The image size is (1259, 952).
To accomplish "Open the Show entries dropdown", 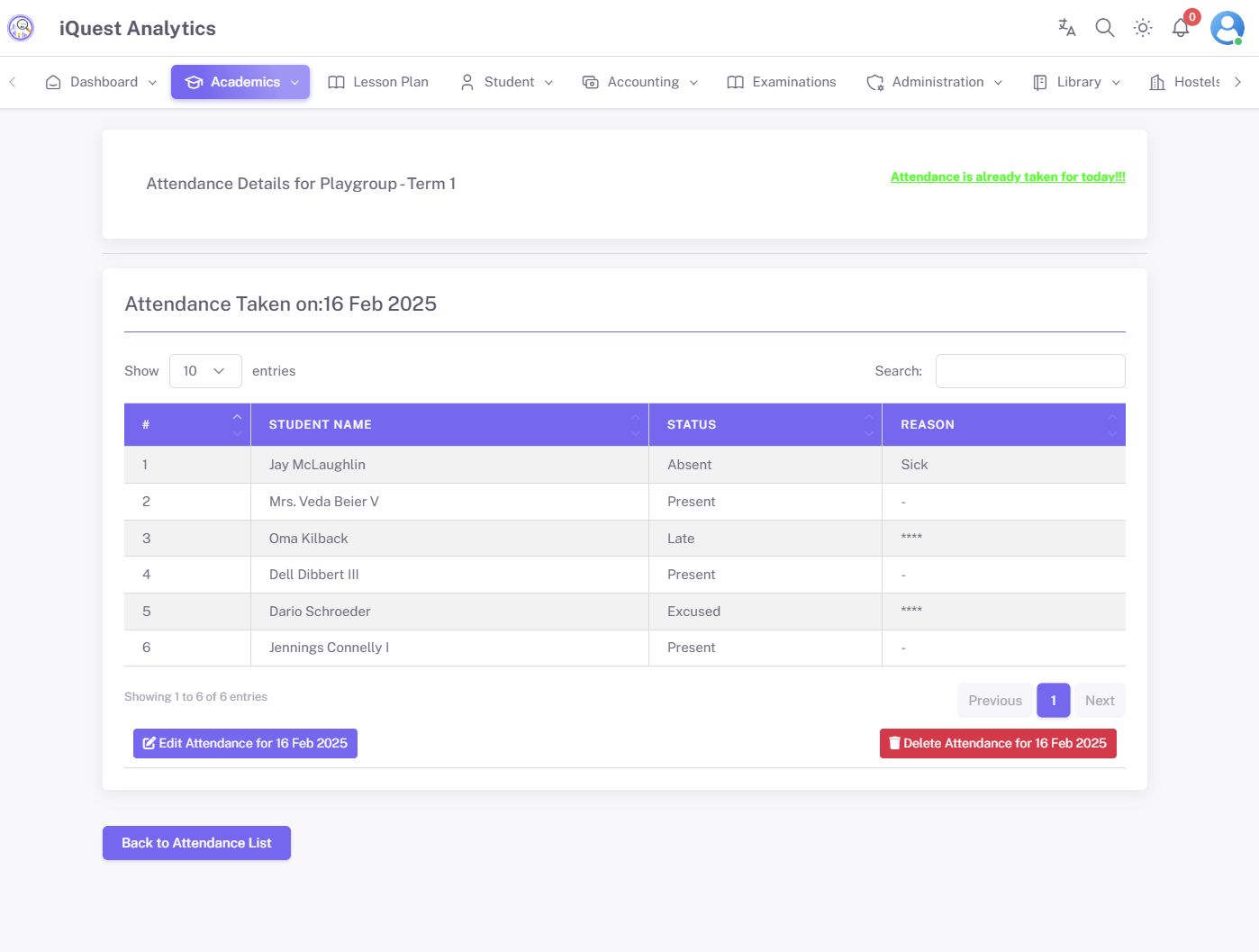I will coord(205,370).
